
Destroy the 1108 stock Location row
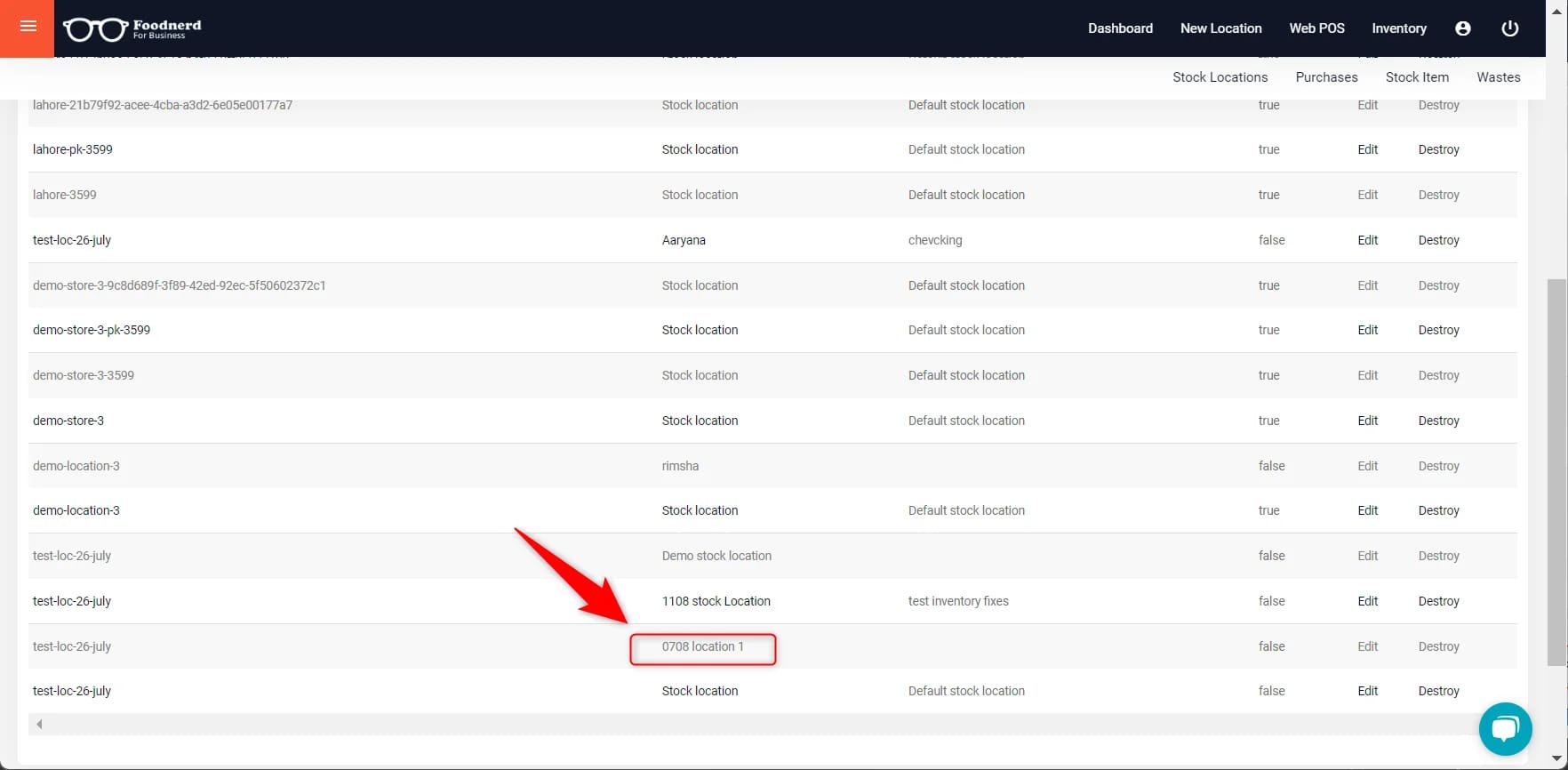tap(1438, 602)
